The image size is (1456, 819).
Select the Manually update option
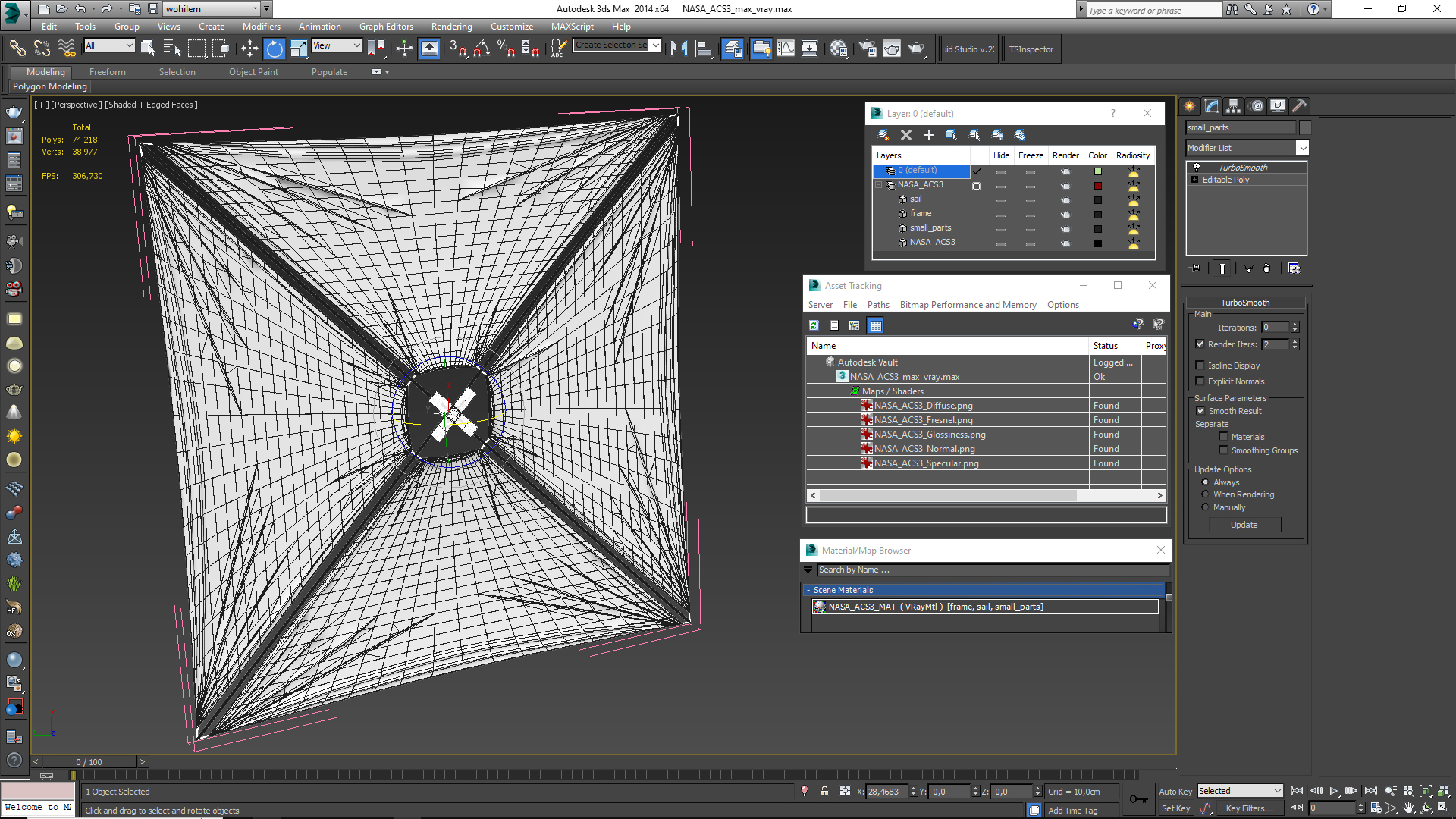point(1205,507)
